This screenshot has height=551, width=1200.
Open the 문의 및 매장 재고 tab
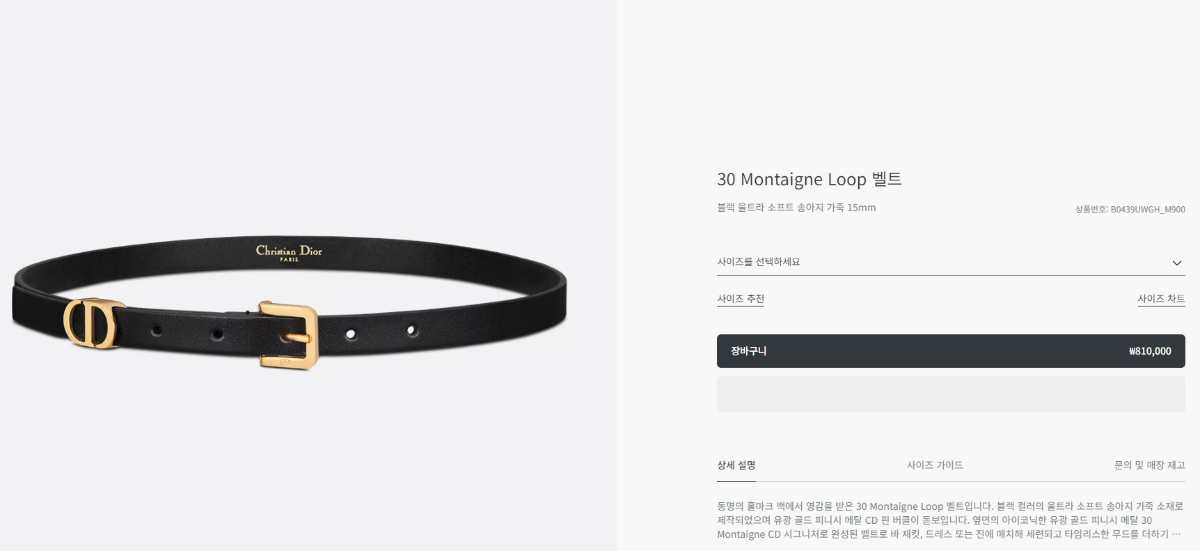click(1149, 465)
